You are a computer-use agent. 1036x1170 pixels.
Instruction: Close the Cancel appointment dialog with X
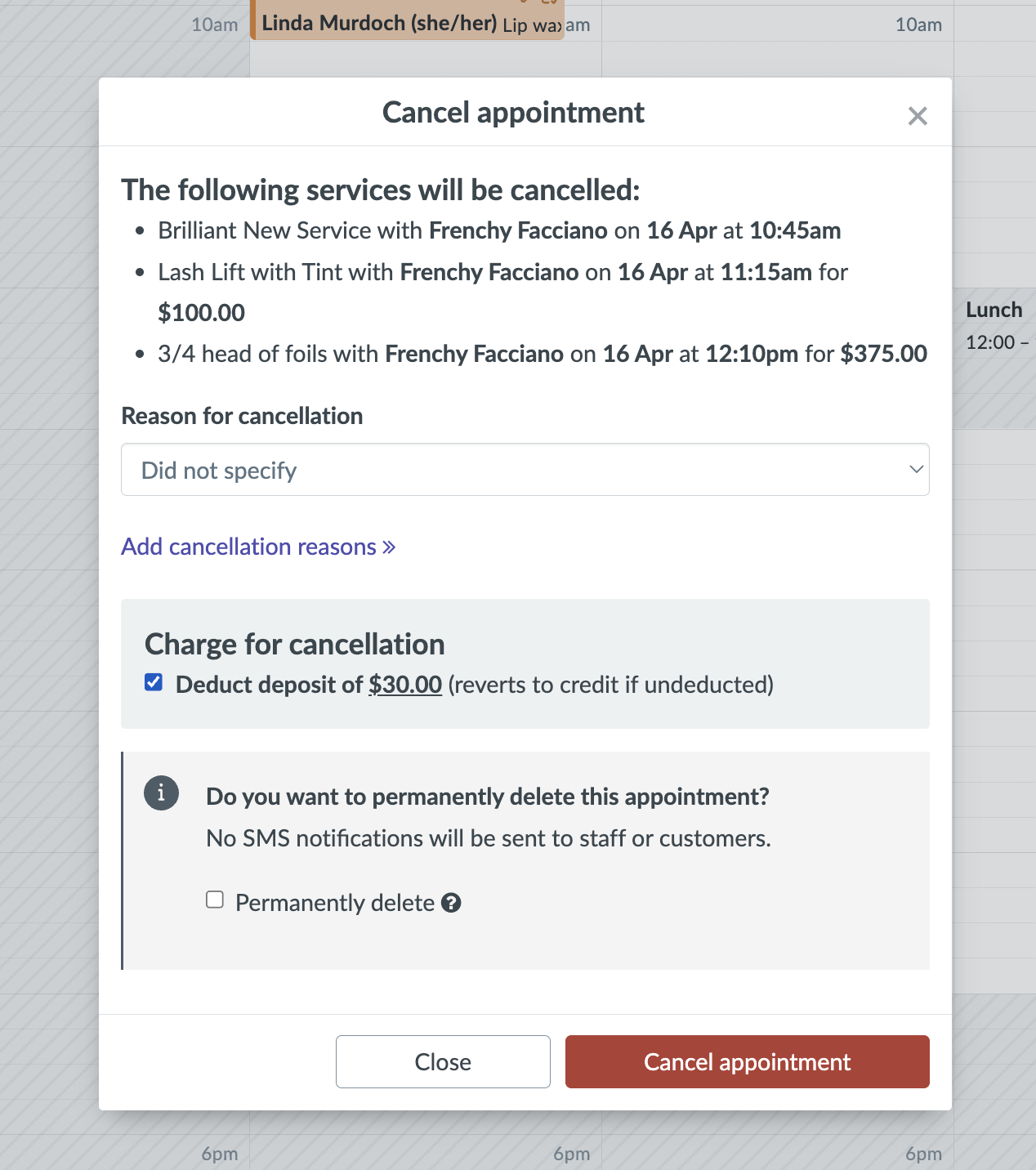coord(918,116)
